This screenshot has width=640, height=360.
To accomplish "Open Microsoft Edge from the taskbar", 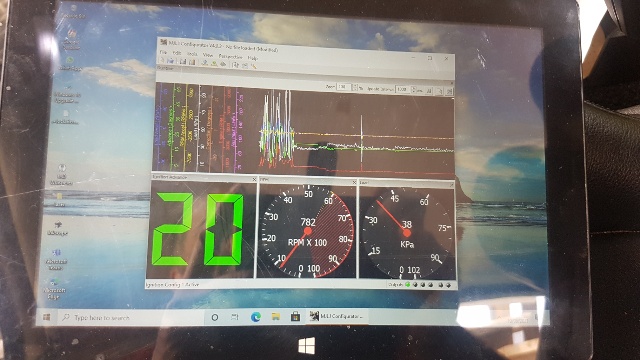I will (x=256, y=316).
